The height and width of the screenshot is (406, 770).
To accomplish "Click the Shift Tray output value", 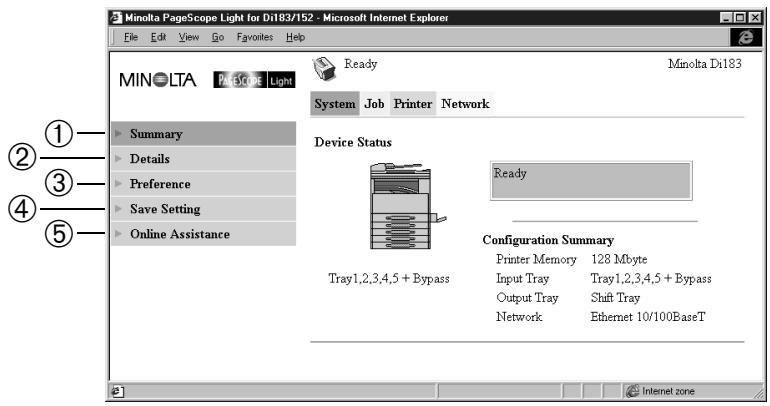I will (615, 298).
